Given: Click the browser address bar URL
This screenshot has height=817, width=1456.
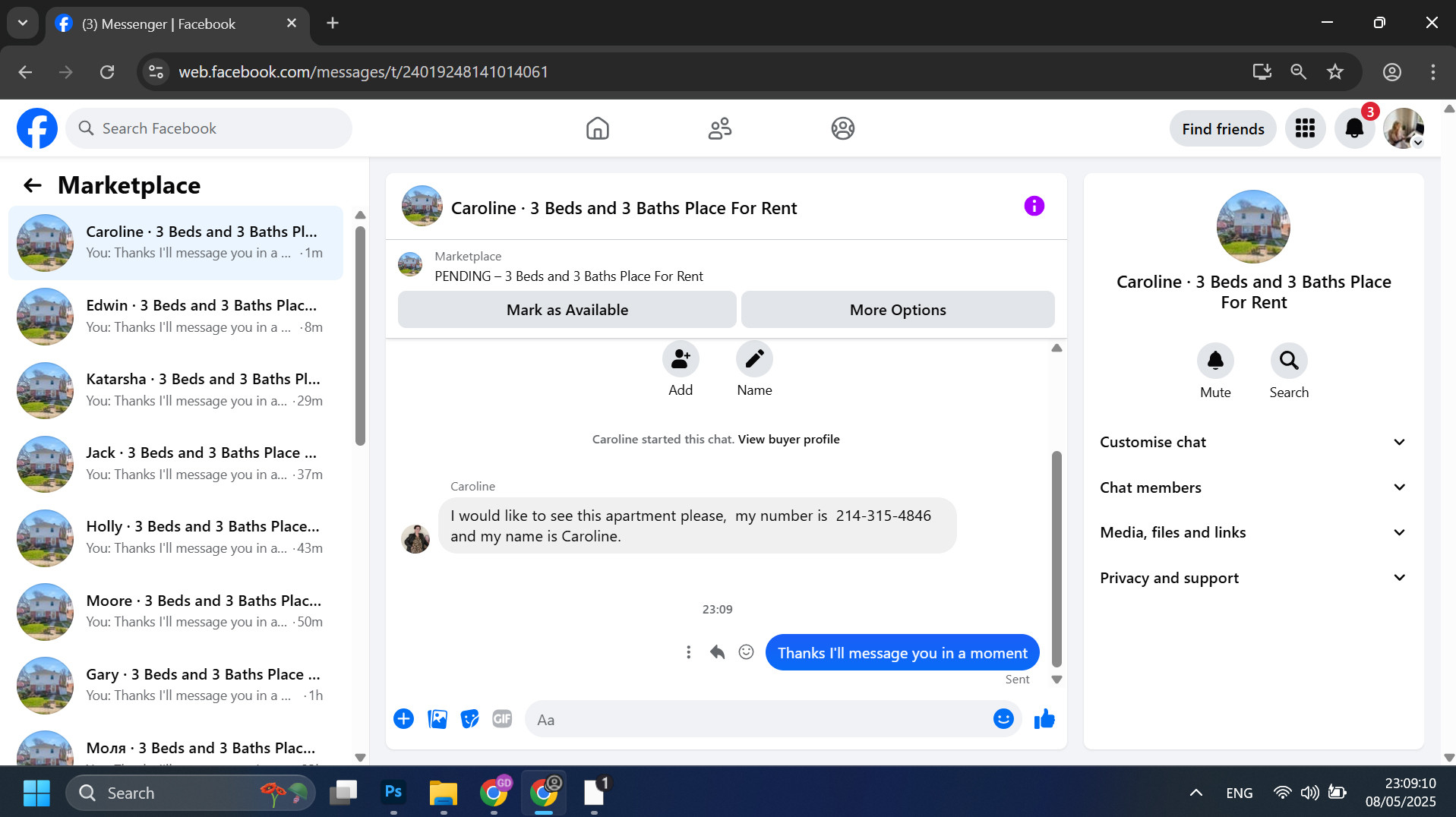Looking at the screenshot, I should [363, 72].
